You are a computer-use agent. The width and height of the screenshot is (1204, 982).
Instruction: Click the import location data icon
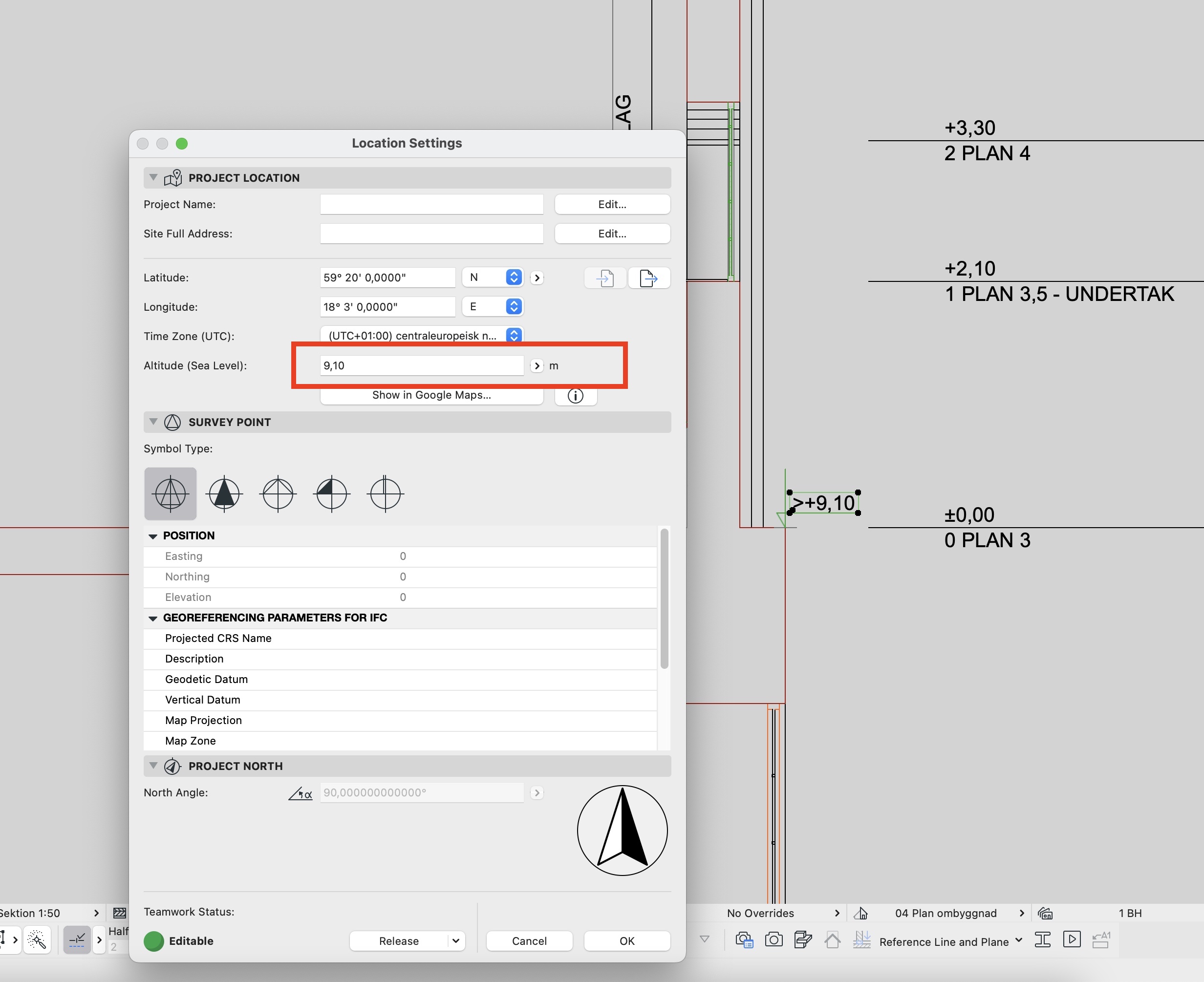tap(605, 278)
